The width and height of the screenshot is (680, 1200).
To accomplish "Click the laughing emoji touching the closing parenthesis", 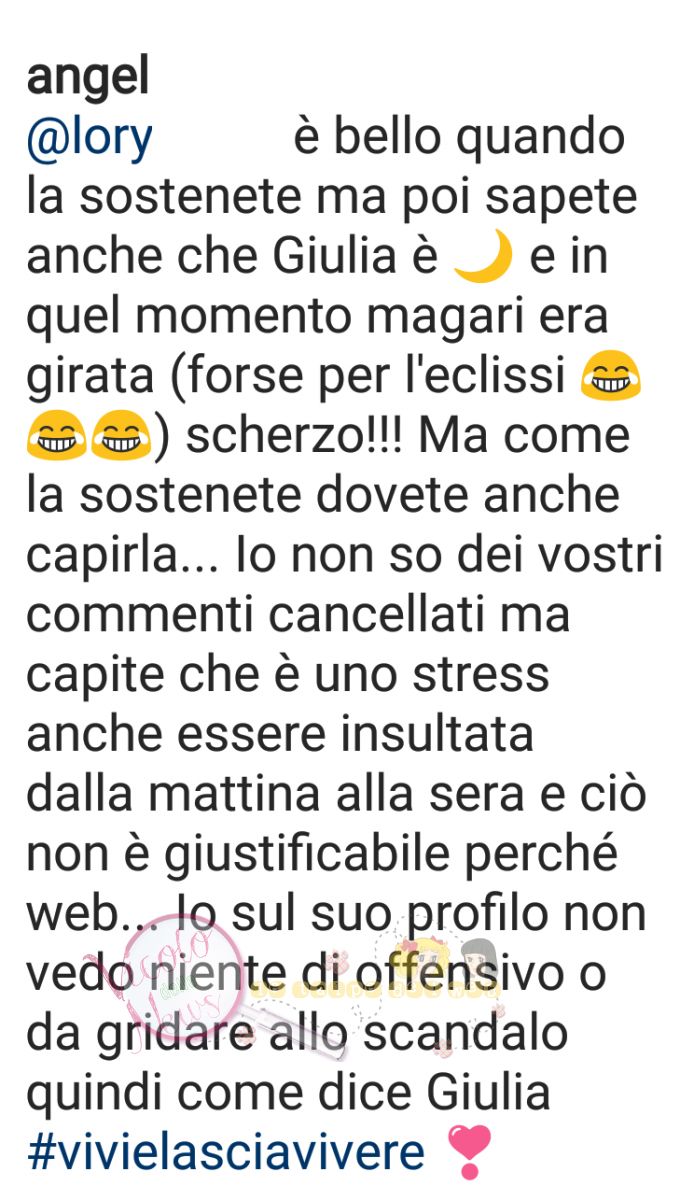I will [x=120, y=438].
